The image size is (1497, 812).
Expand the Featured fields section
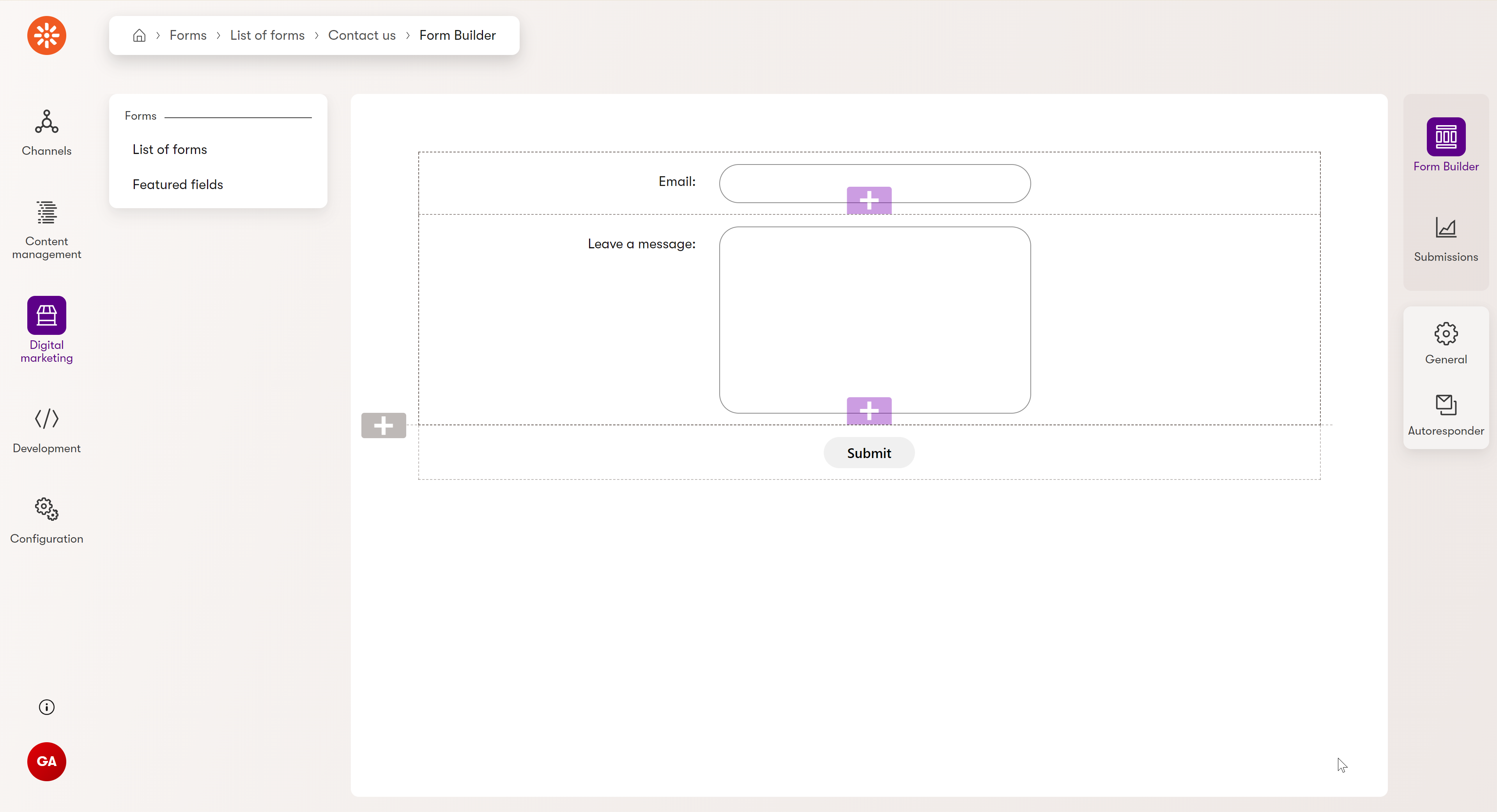click(x=178, y=184)
